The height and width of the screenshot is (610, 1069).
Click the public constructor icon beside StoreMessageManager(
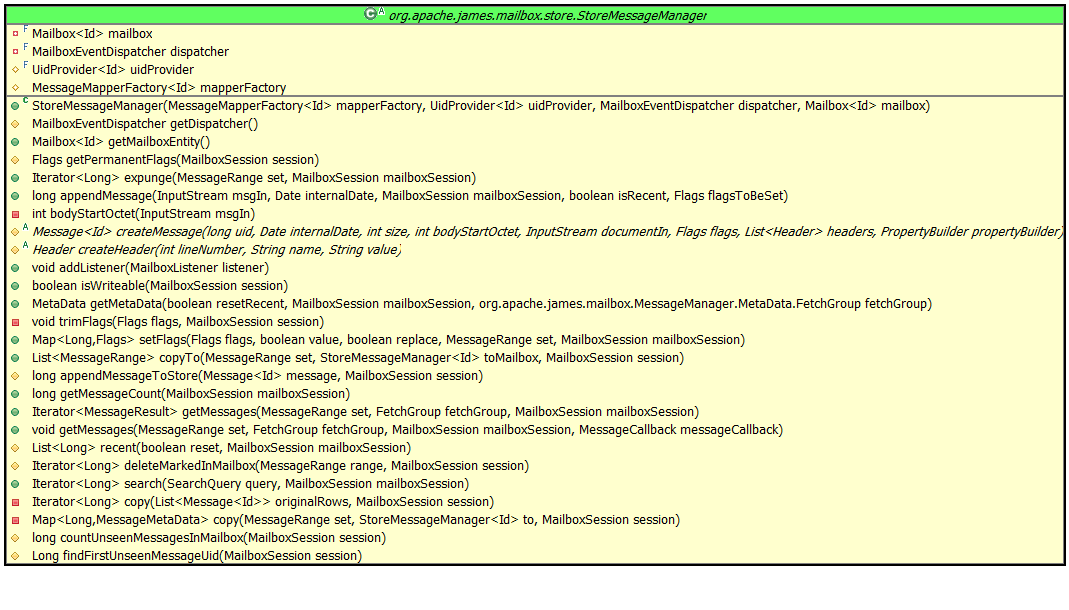[15, 106]
